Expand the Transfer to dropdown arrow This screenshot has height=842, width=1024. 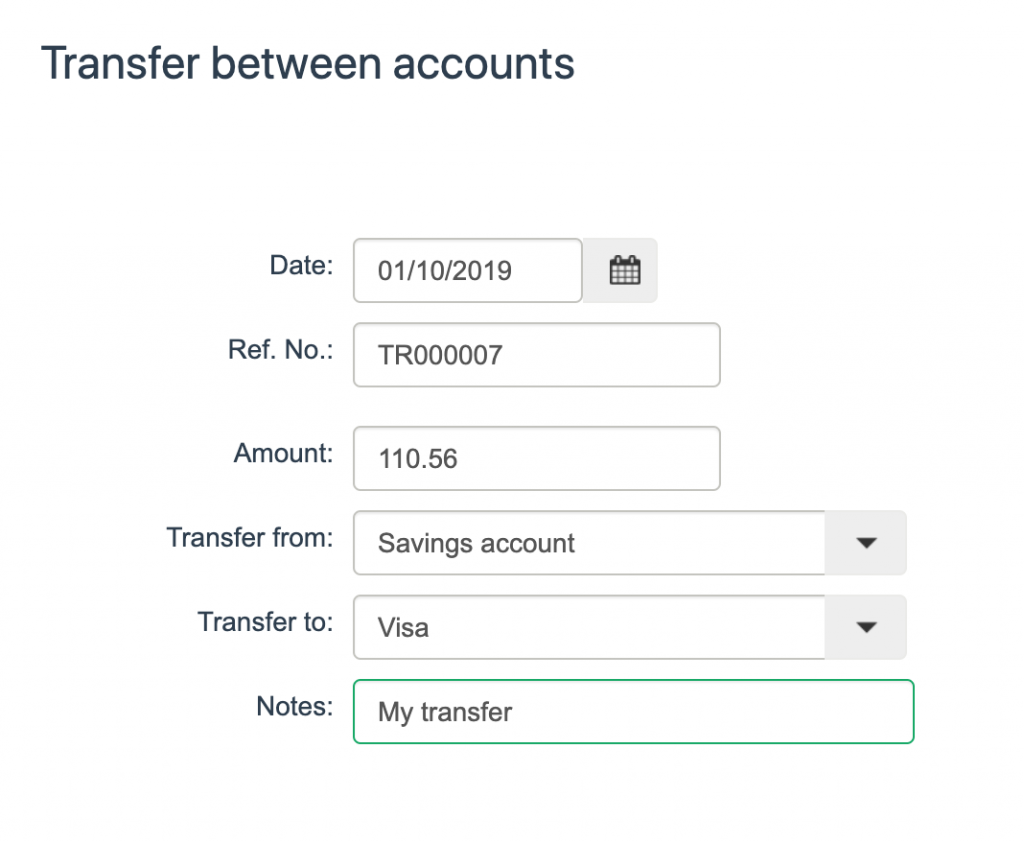pyautogui.click(x=866, y=627)
